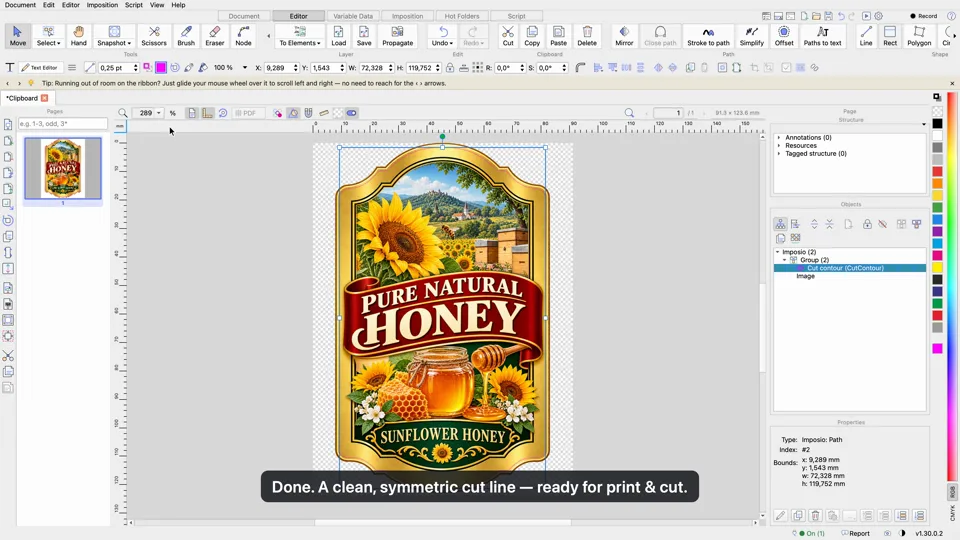
Task: Click the Paste clipboard button
Action: [558, 36]
